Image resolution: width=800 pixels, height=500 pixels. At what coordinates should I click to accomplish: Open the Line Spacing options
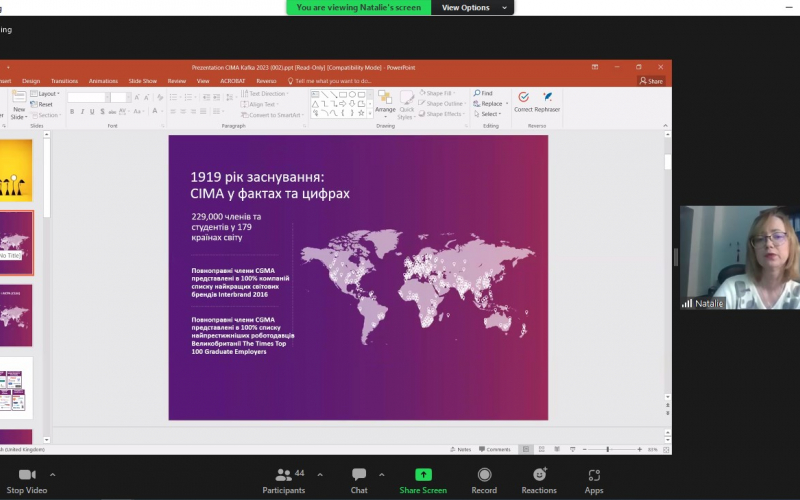click(230, 97)
